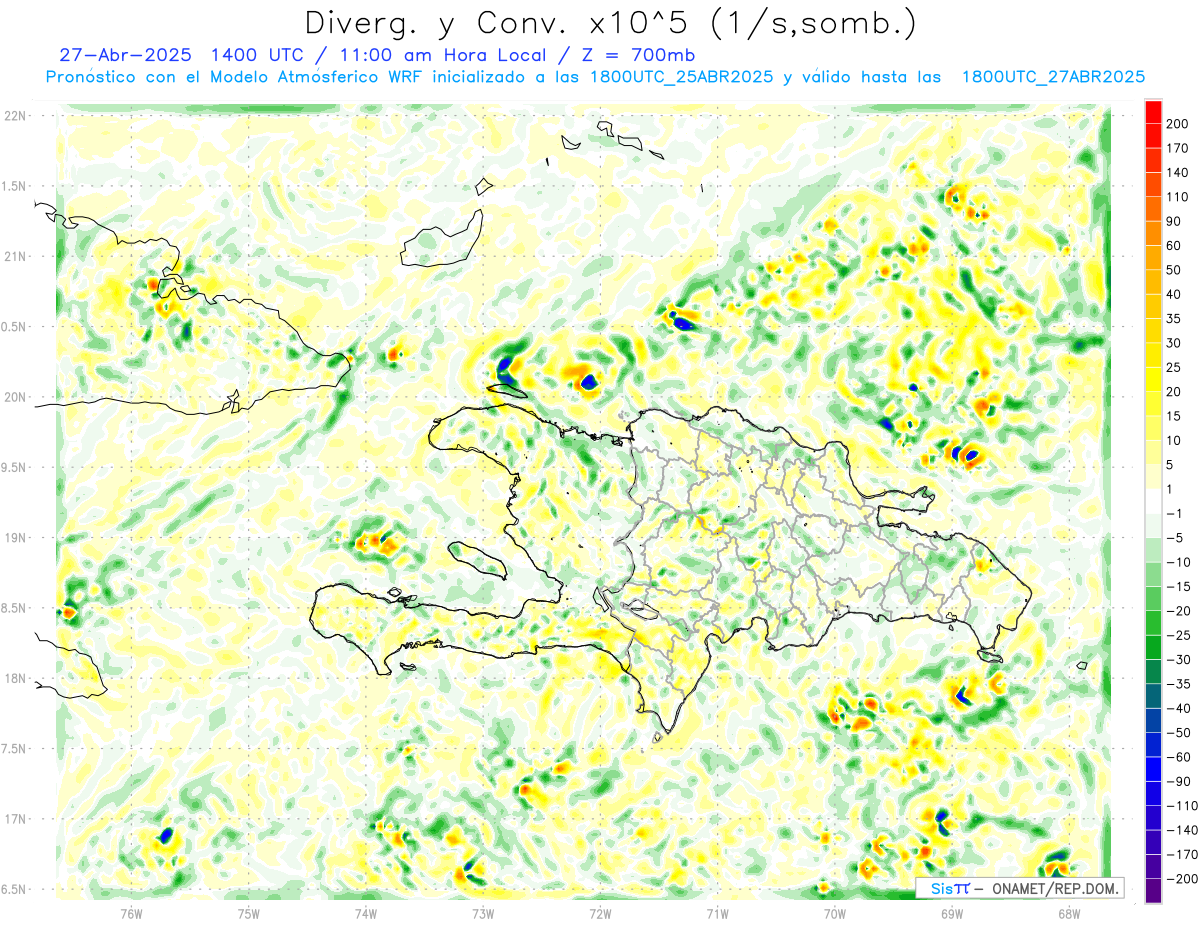Click the '110' value on the color scale

point(1179,197)
